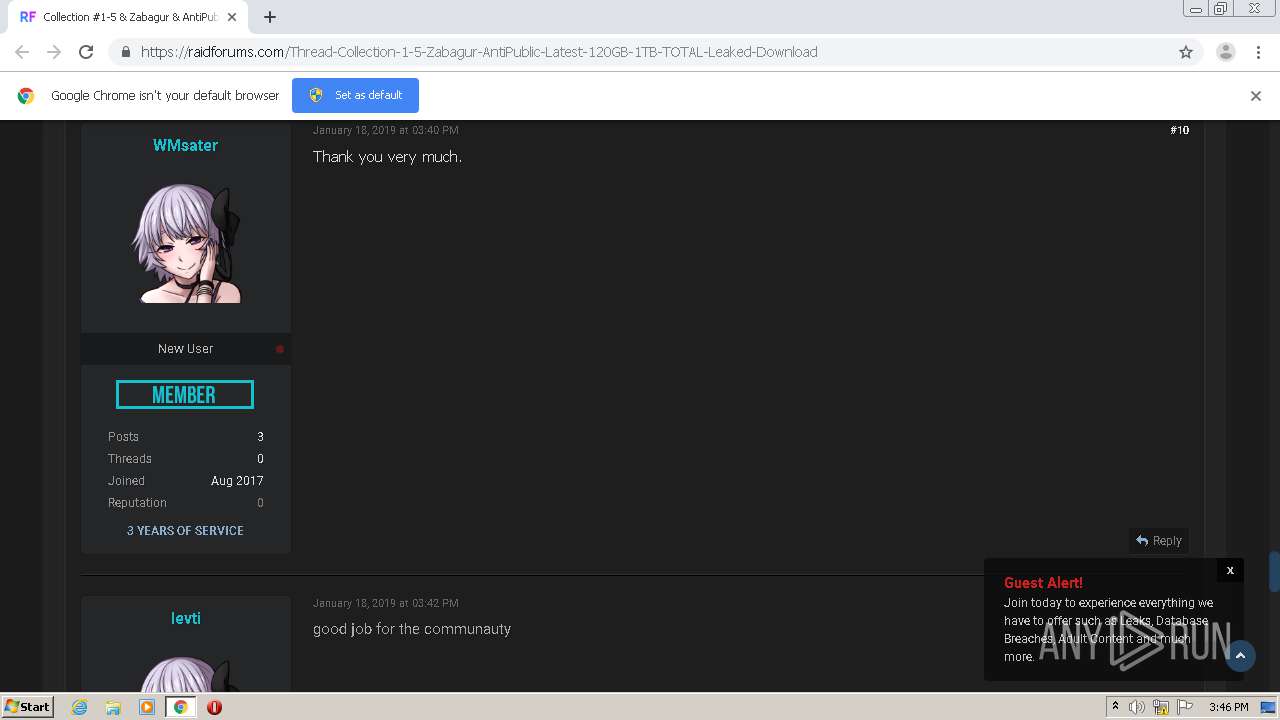View site info via the padlock icon
The width and height of the screenshot is (1280, 720).
pyautogui.click(x=125, y=52)
